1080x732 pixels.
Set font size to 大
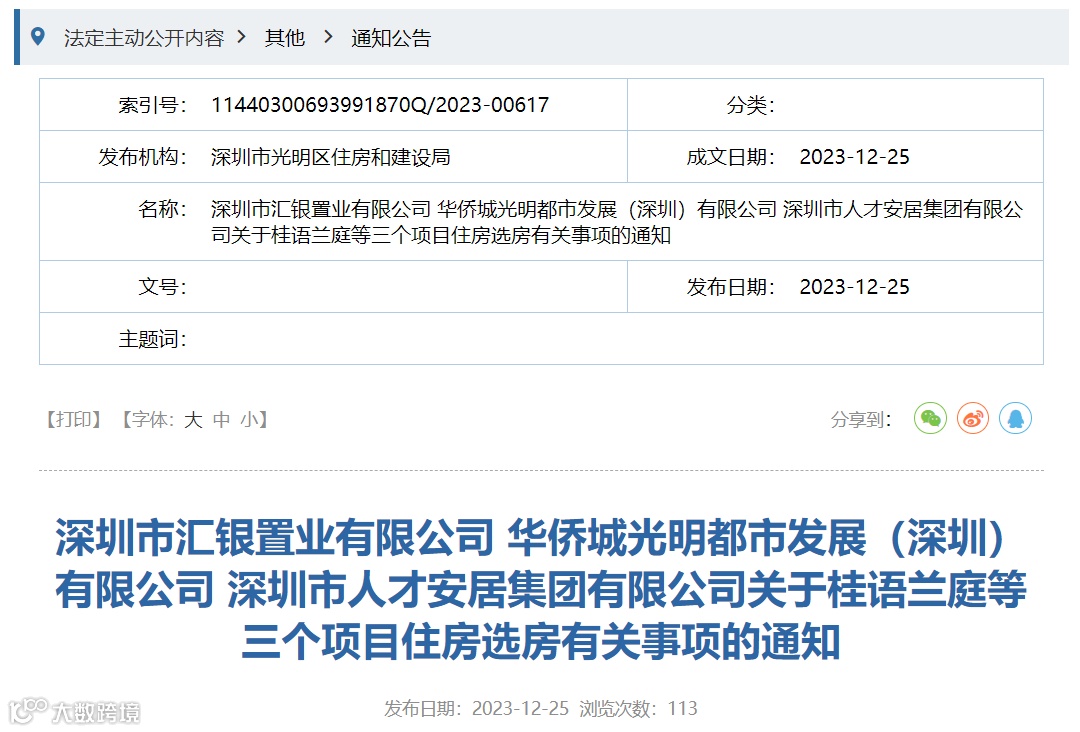pos(193,419)
